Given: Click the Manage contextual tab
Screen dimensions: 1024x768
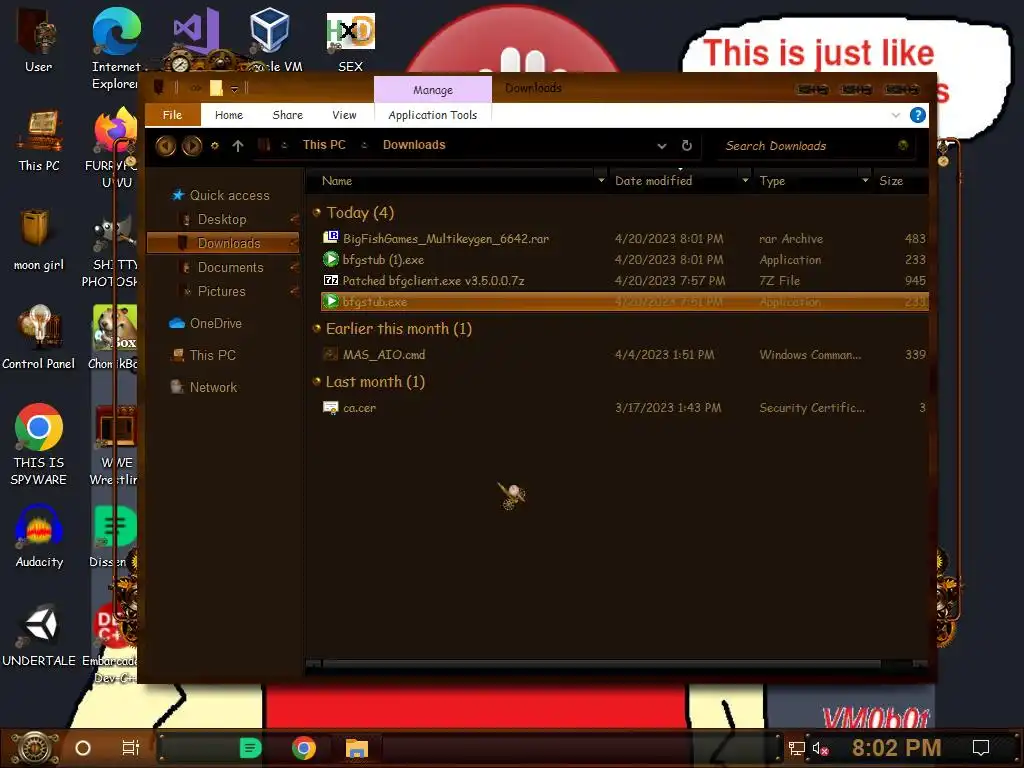Looking at the screenshot, I should [432, 89].
